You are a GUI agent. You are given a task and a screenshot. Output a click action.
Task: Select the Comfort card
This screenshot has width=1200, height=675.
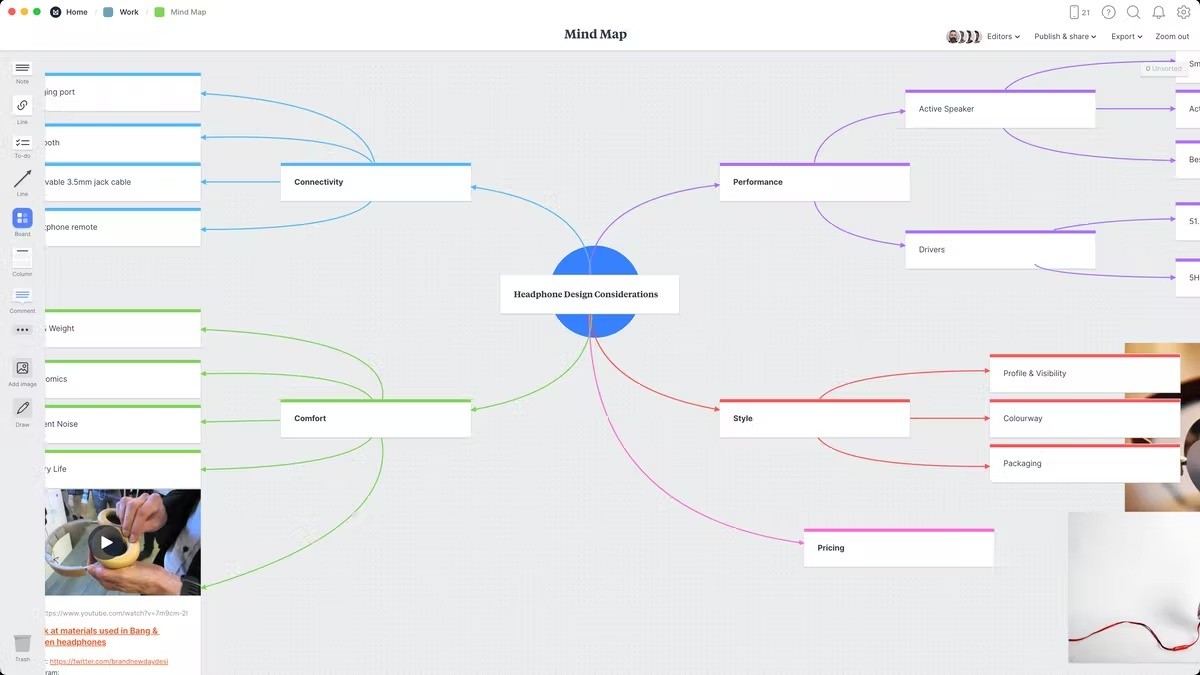coord(375,418)
